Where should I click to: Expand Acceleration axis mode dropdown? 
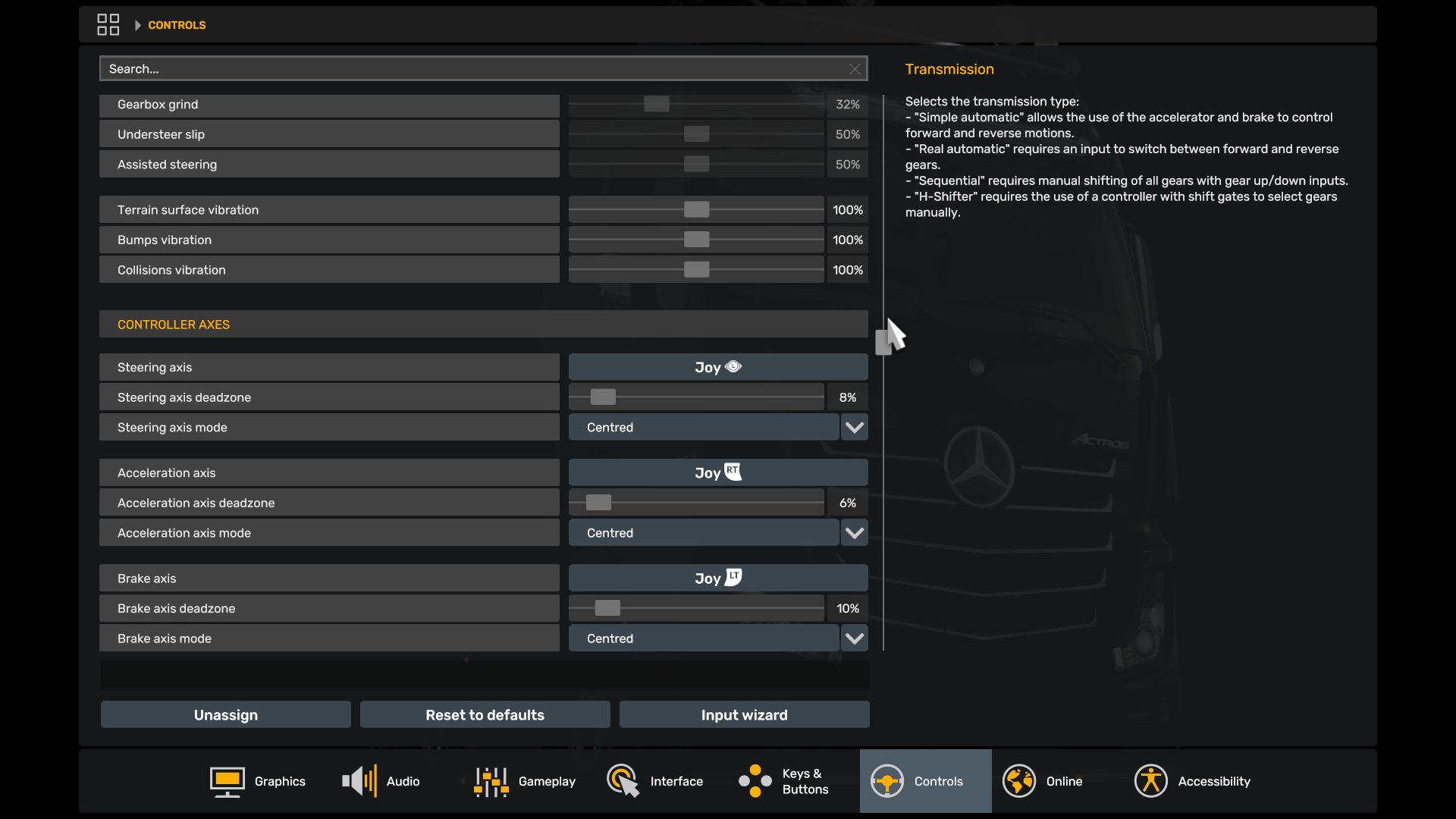click(855, 533)
